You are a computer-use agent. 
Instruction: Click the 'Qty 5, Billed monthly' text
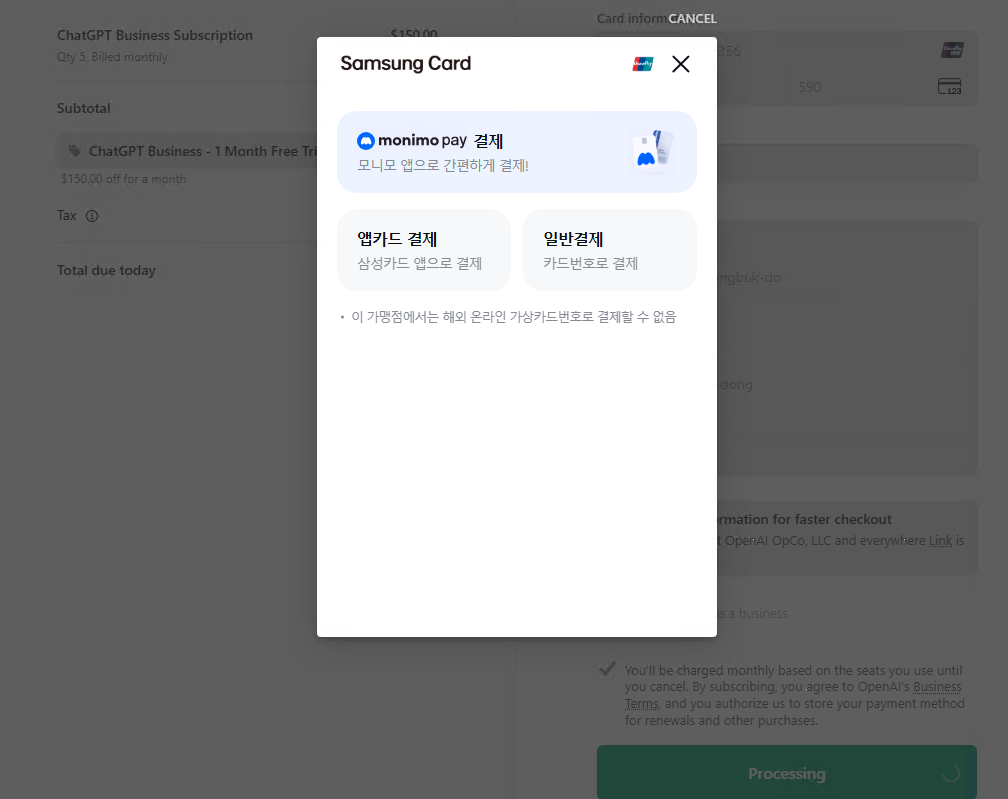112,57
